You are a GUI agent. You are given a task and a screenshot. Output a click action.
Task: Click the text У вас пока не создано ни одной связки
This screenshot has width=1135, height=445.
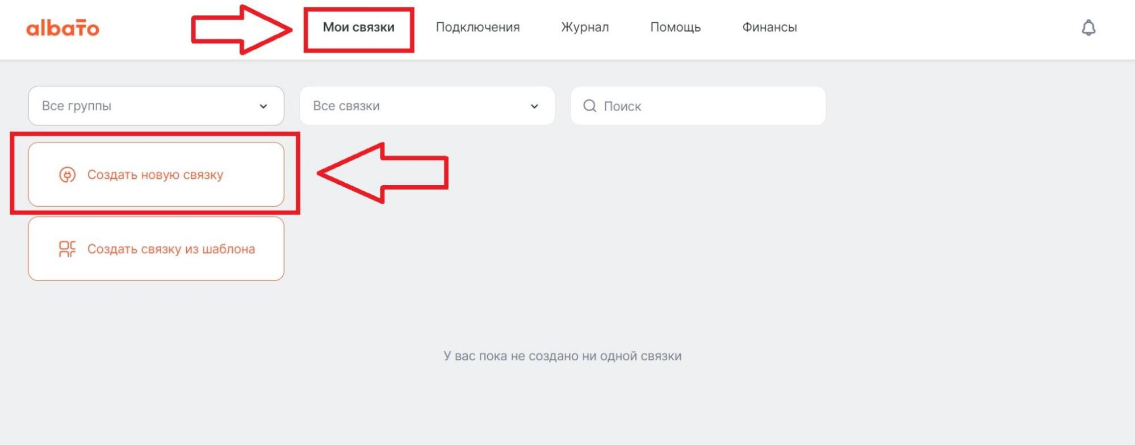[x=562, y=356]
